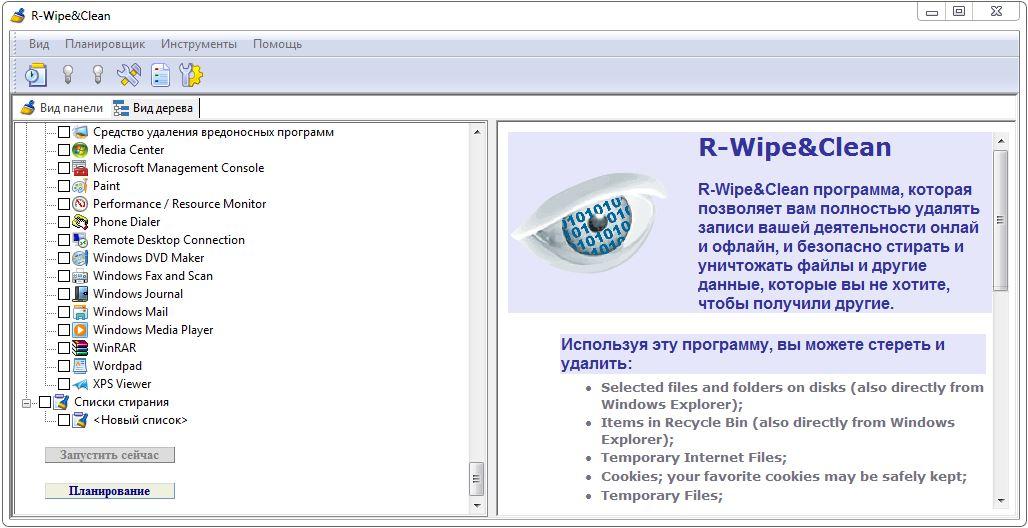
Task: Open the Помощь menu
Action: (x=277, y=44)
